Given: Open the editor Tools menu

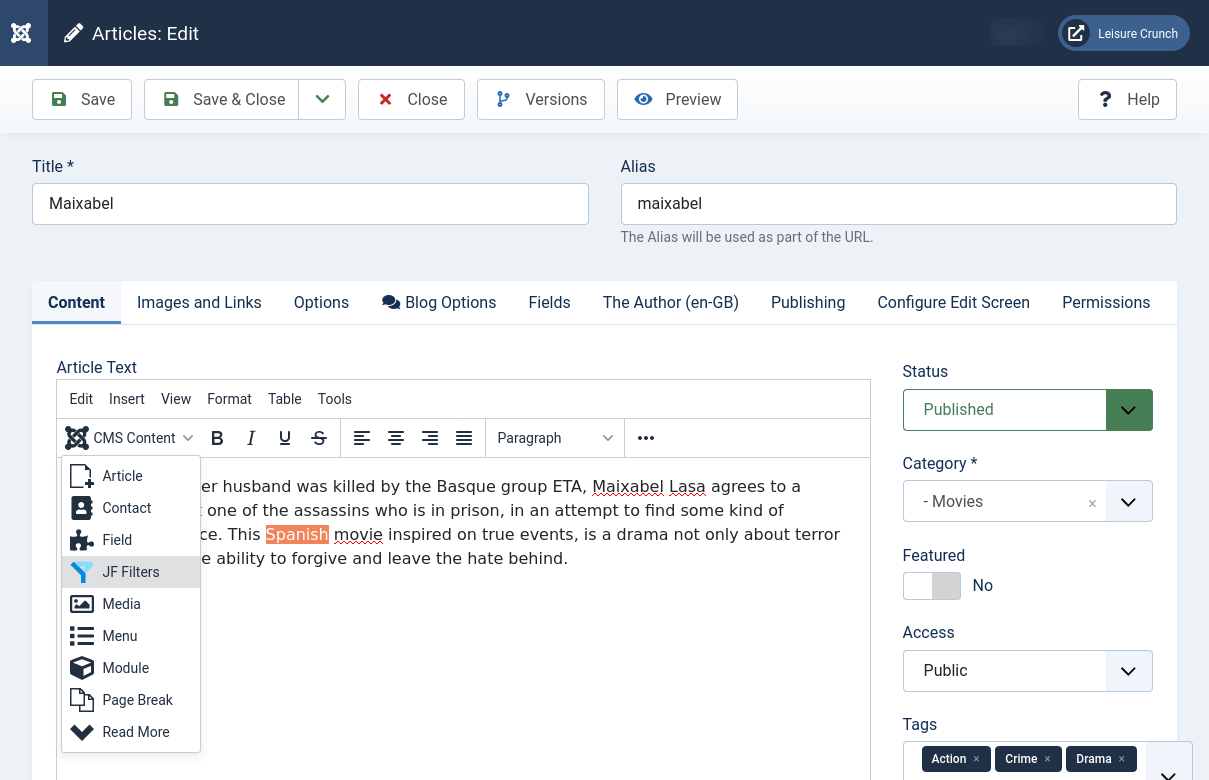Looking at the screenshot, I should tap(335, 399).
